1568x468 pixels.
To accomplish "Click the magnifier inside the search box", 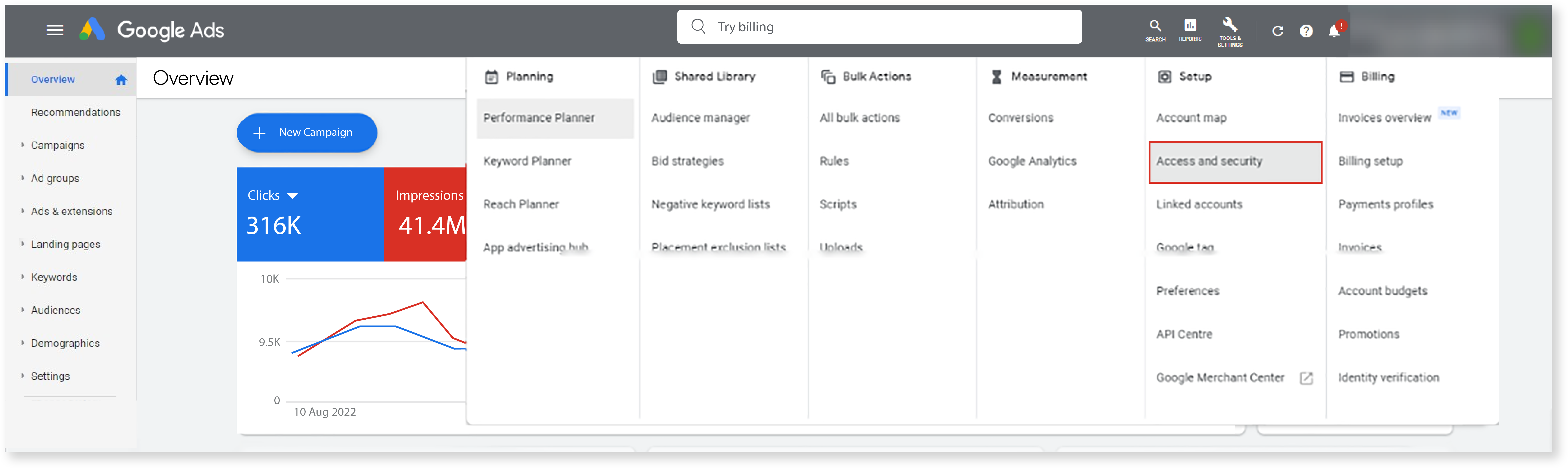I will tap(698, 26).
